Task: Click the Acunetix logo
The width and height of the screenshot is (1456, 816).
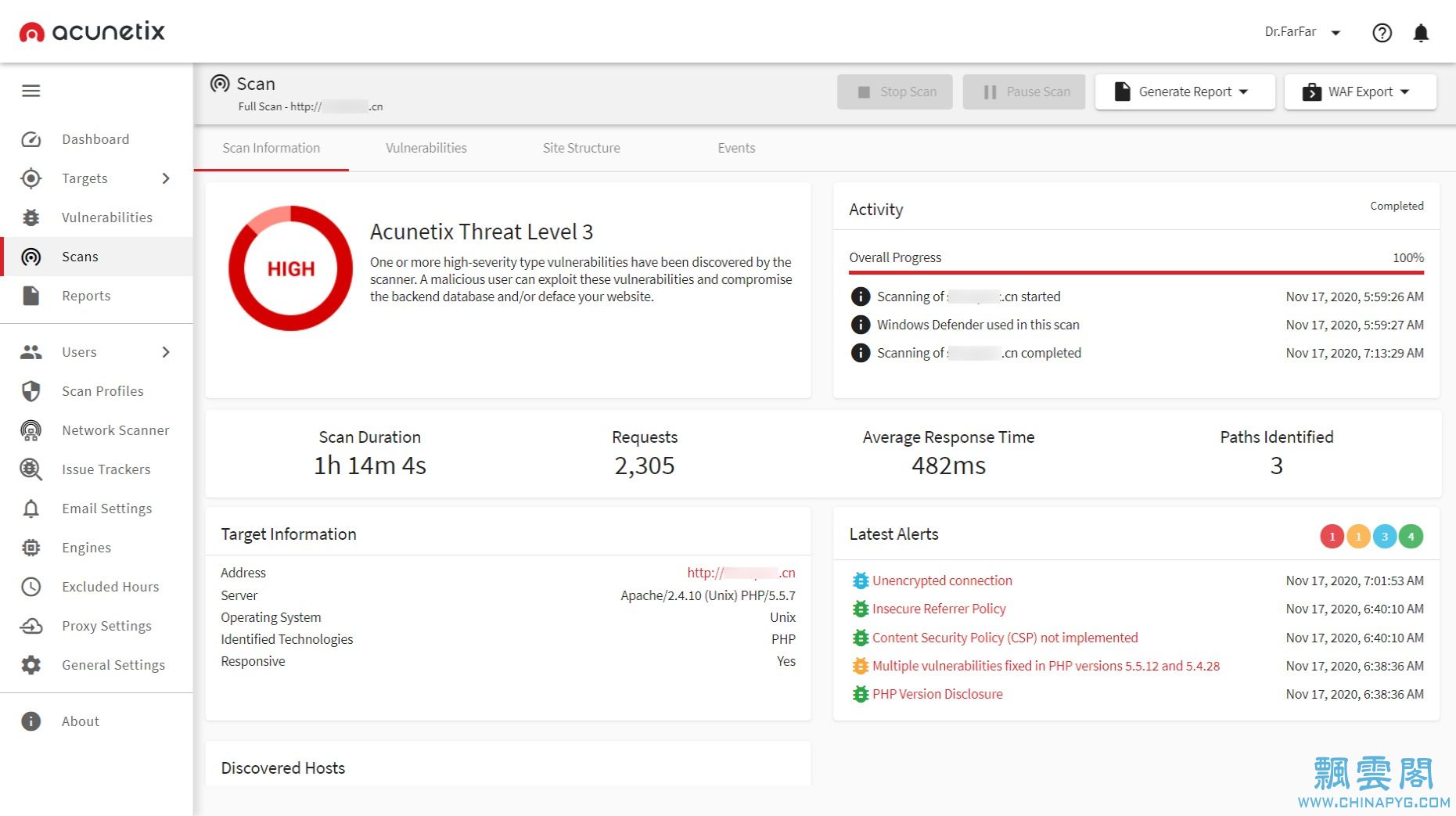Action: pyautogui.click(x=92, y=31)
